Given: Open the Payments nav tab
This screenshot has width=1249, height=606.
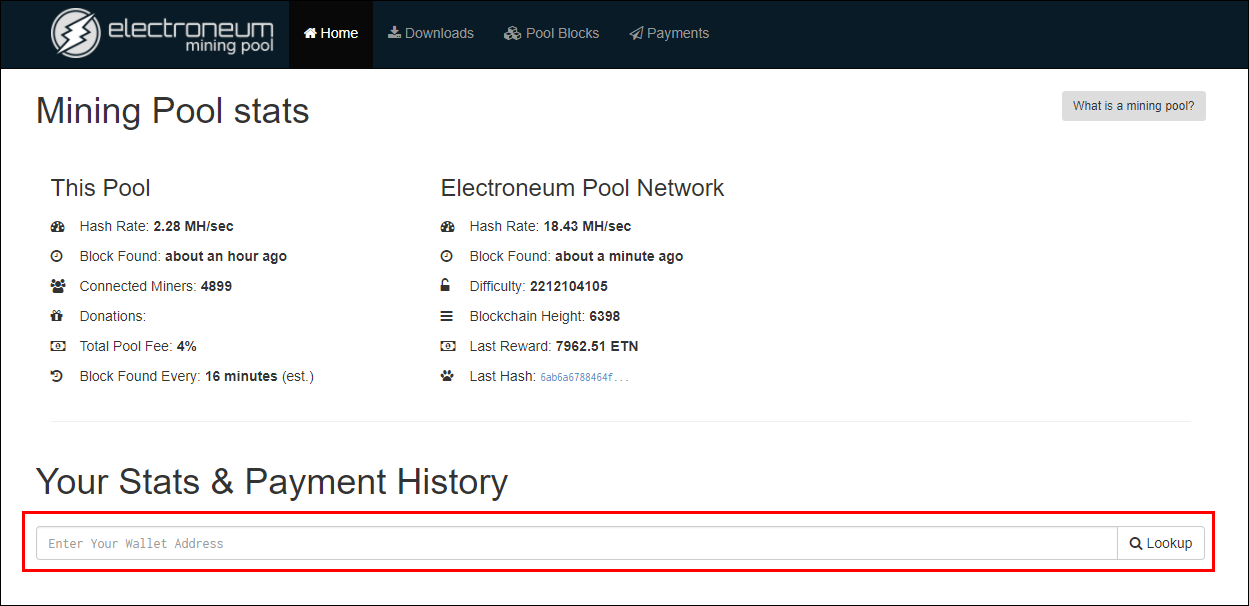Looking at the screenshot, I should tap(669, 33).
